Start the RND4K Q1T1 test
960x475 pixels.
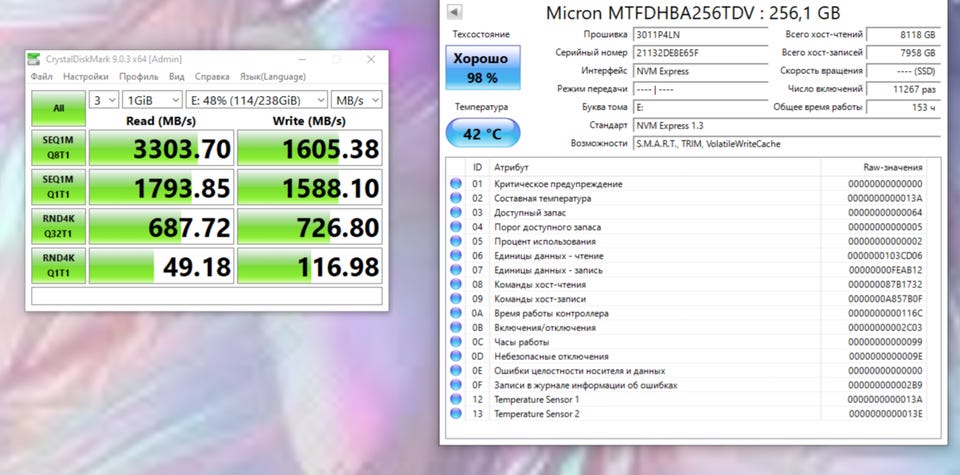click(58, 265)
